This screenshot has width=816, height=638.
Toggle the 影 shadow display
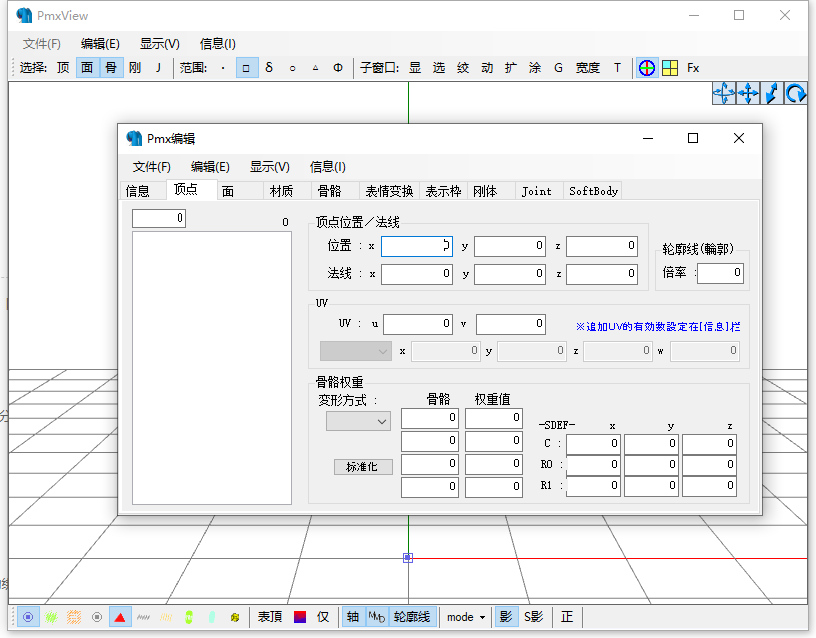point(506,617)
